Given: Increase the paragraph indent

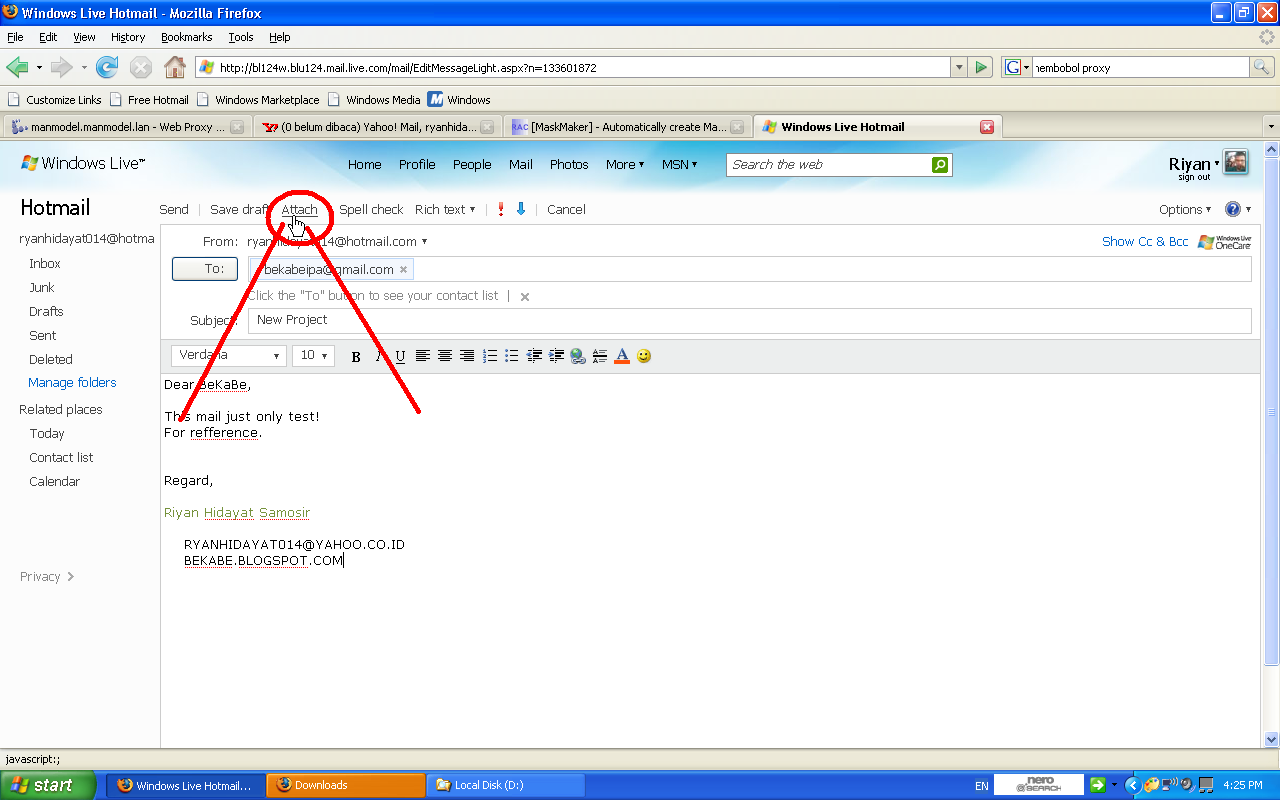Looking at the screenshot, I should (x=556, y=356).
